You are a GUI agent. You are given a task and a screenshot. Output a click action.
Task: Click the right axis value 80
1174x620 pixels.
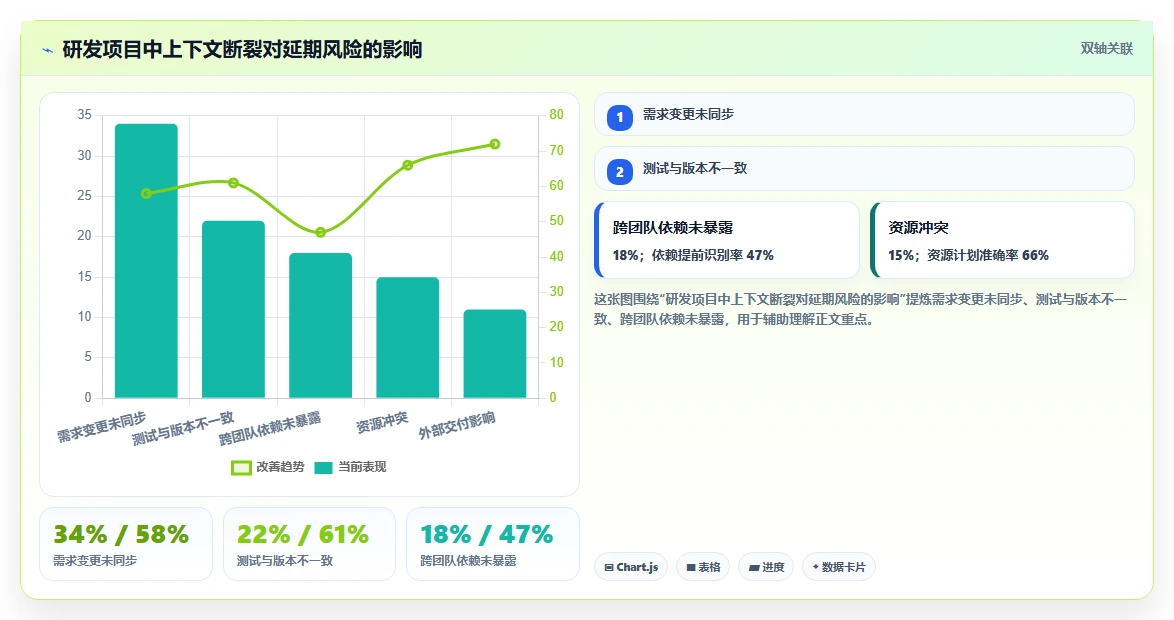click(x=556, y=115)
